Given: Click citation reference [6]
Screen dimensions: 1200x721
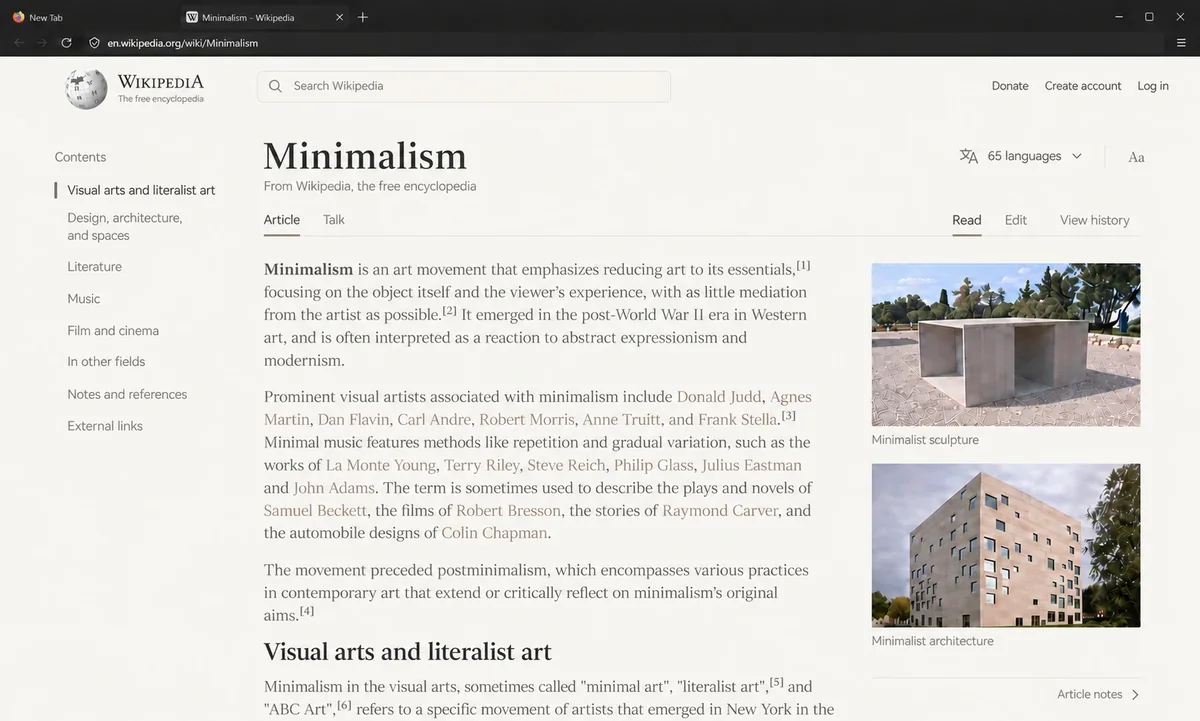Looking at the screenshot, I should [344, 705].
